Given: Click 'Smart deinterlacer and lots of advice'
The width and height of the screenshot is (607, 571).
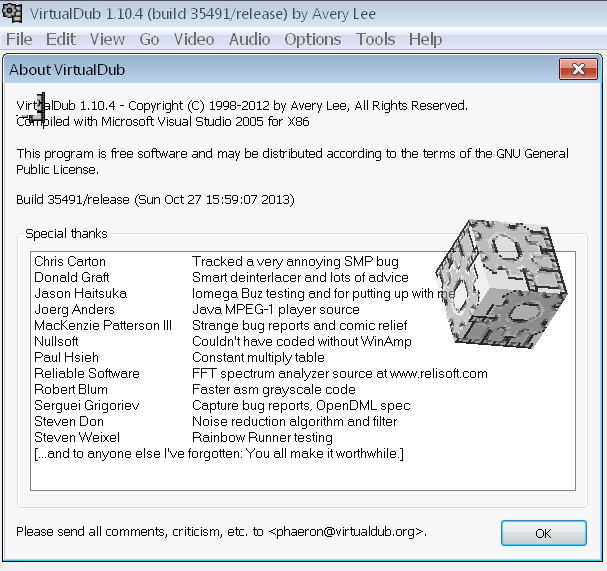Looking at the screenshot, I should [x=300, y=277].
